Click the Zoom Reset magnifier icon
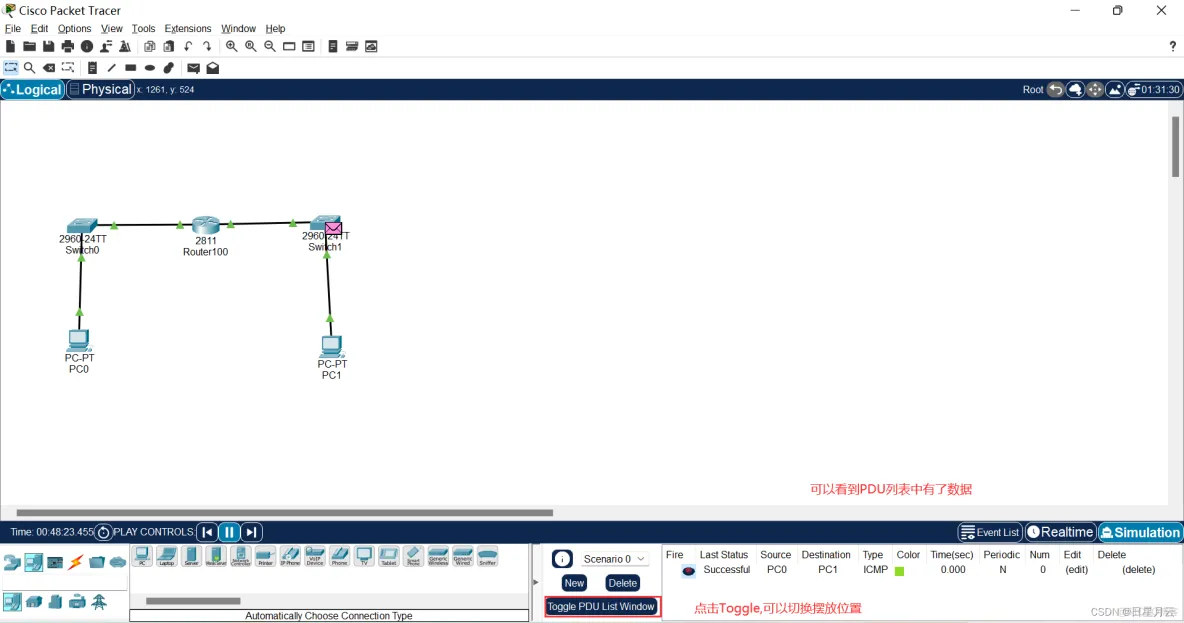Image resolution: width=1184 pixels, height=623 pixels. click(x=251, y=47)
